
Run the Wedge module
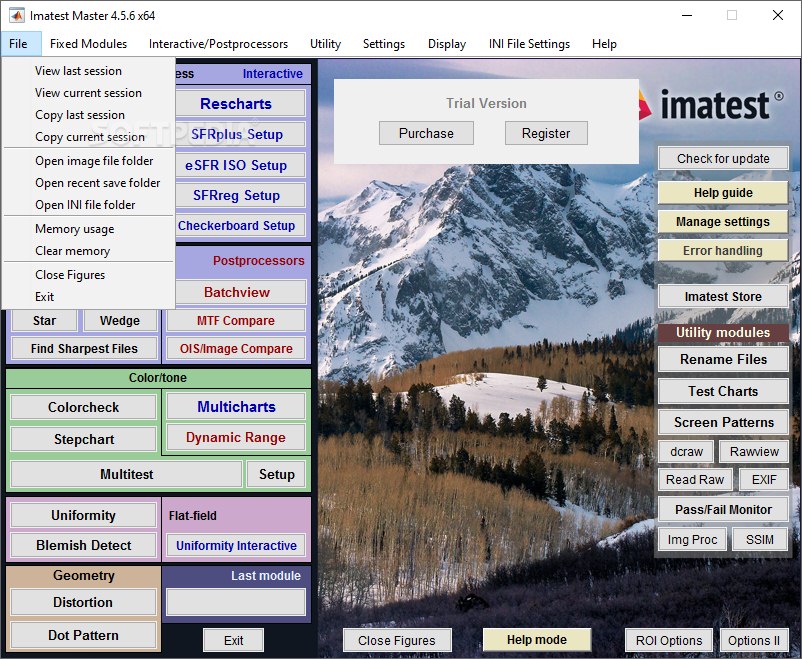120,321
